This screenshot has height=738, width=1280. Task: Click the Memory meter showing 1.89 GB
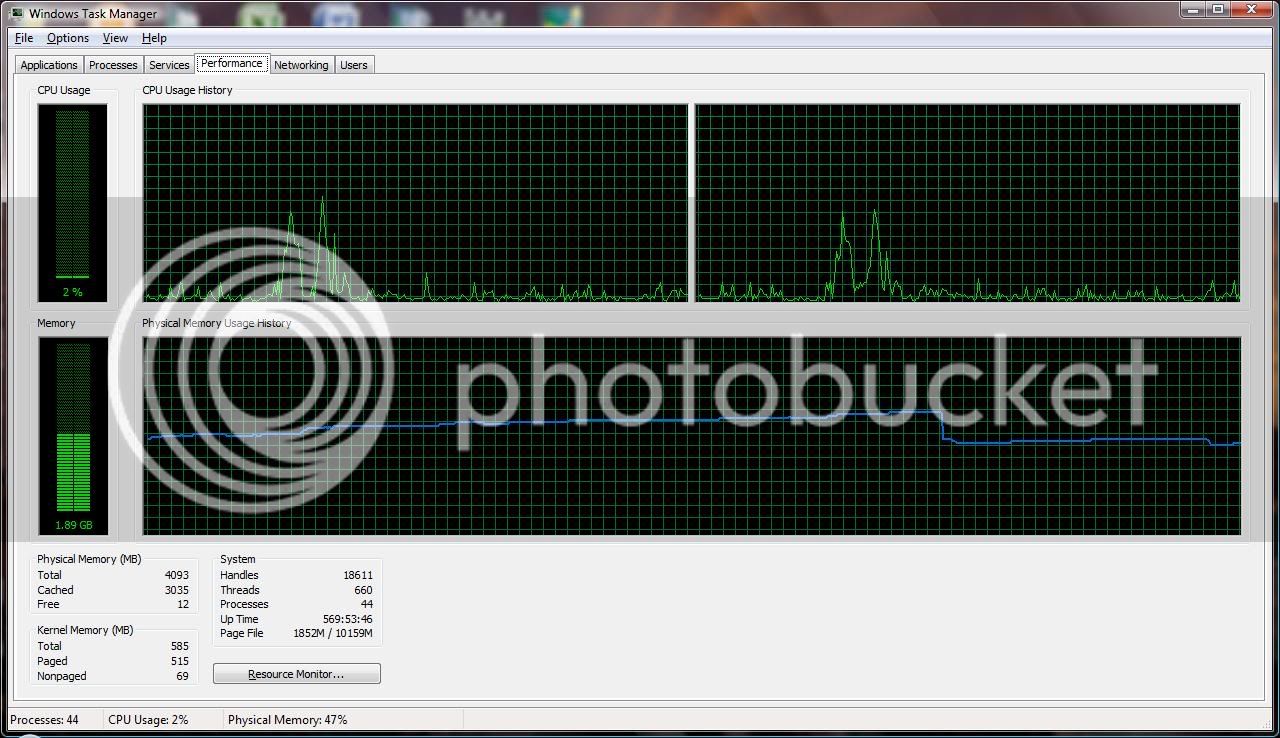(72, 435)
